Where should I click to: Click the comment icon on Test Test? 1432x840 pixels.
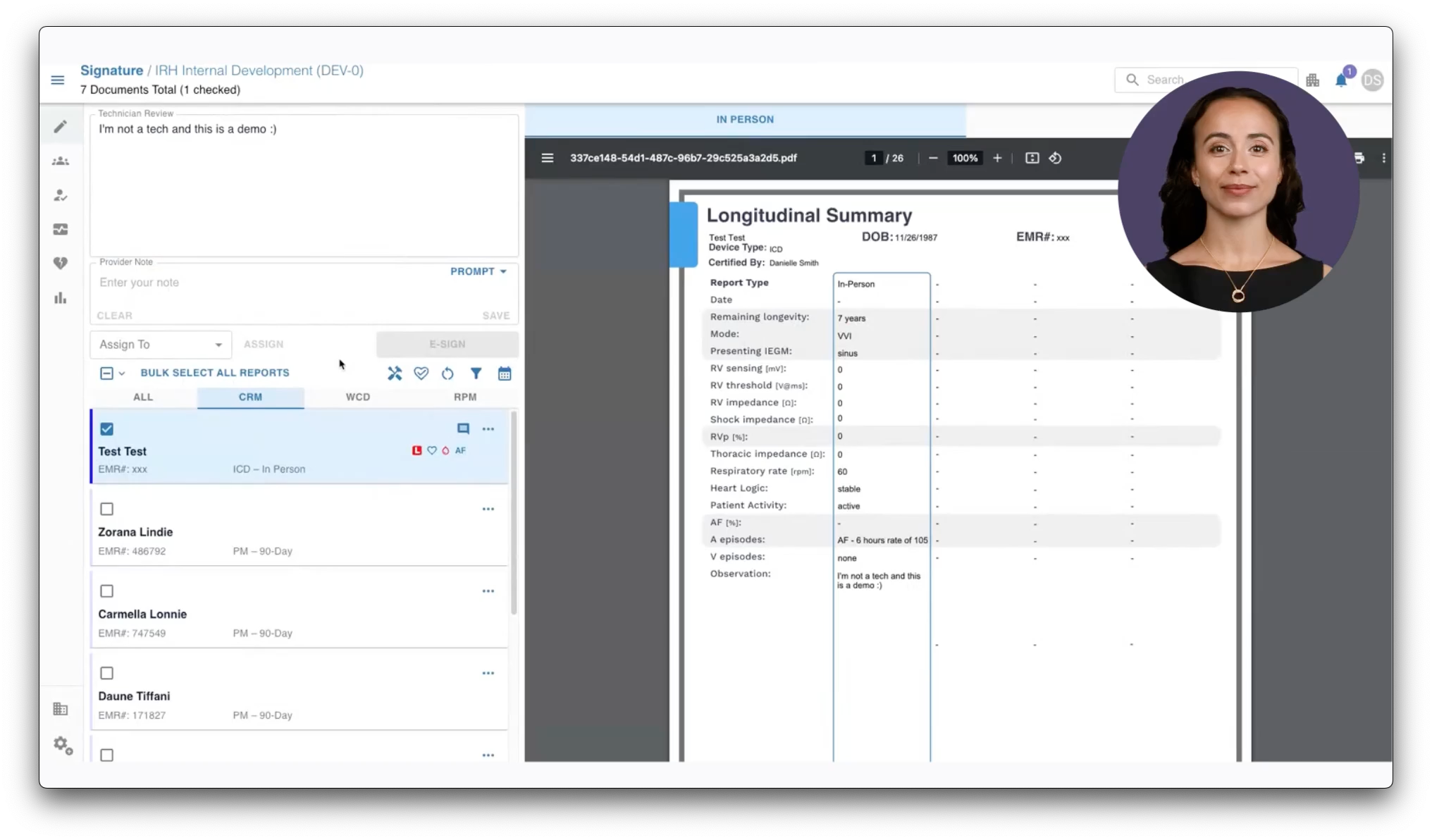(x=463, y=428)
